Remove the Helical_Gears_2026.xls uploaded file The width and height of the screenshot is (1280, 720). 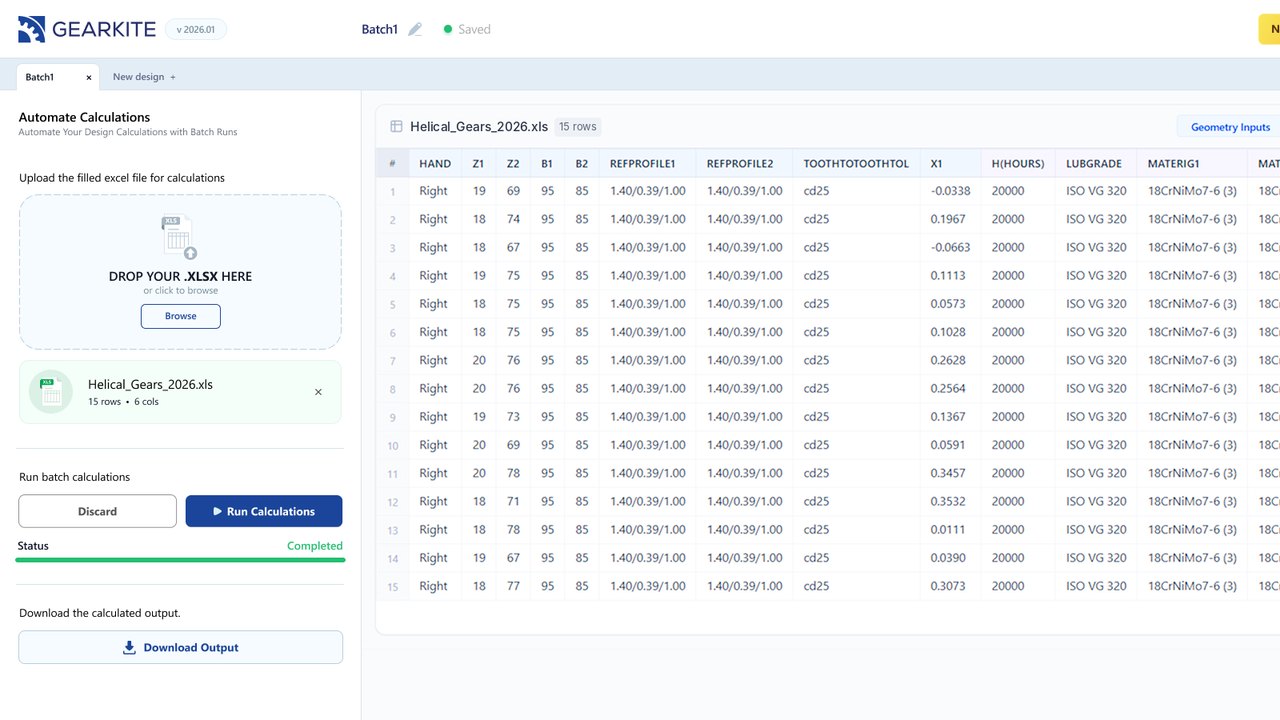click(318, 392)
